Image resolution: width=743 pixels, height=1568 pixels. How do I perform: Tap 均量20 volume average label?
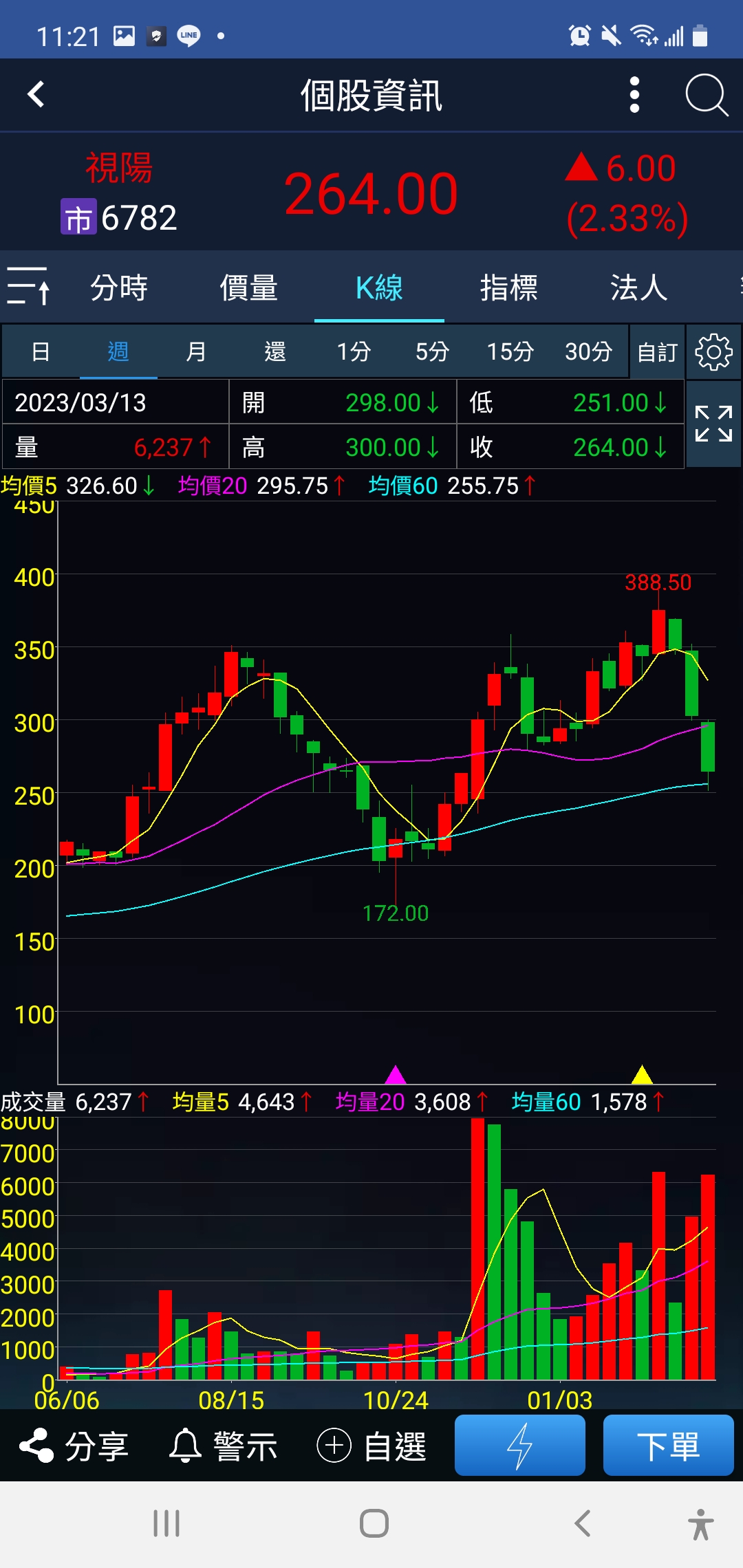point(370,1102)
